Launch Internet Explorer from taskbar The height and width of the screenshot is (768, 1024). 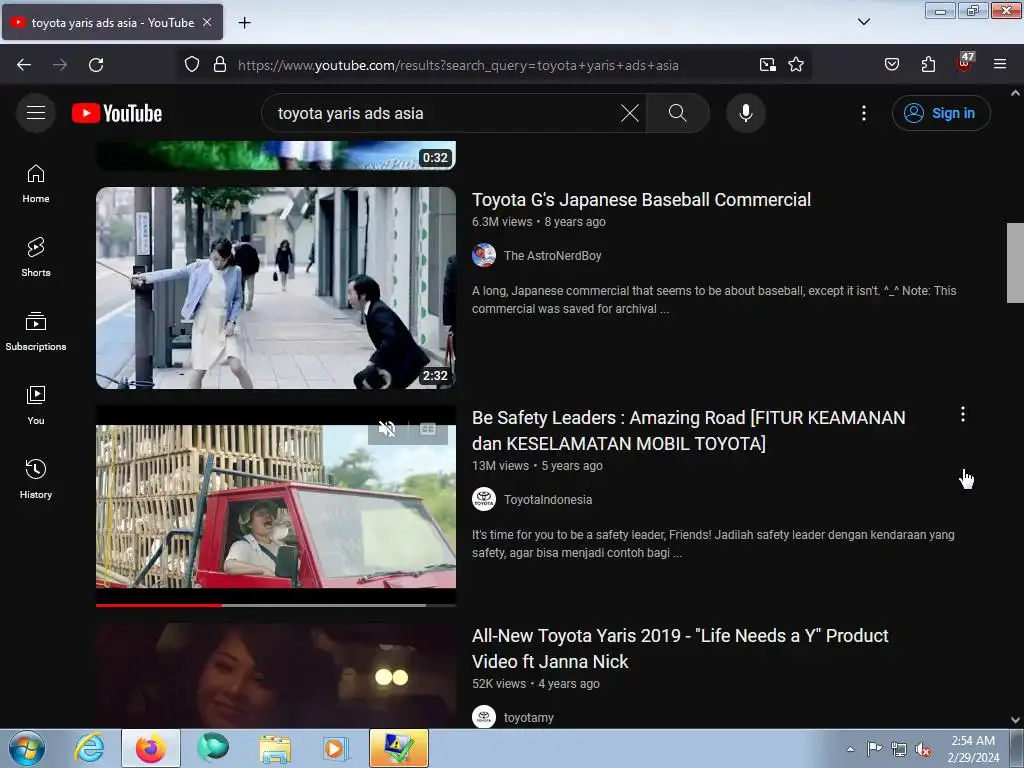point(89,748)
